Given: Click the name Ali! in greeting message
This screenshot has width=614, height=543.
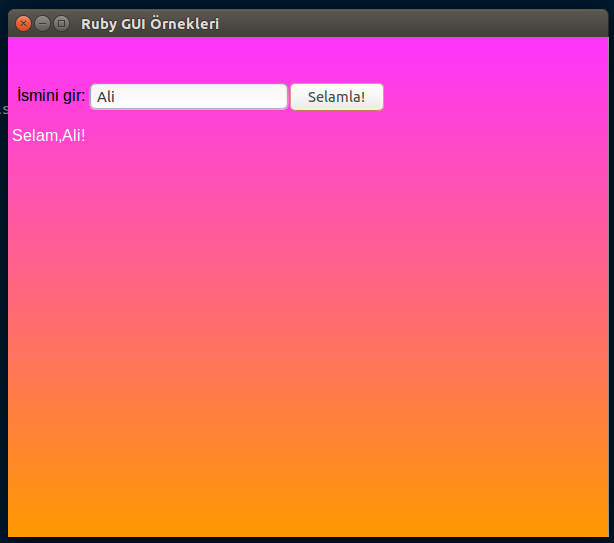Looking at the screenshot, I should click(73, 136).
